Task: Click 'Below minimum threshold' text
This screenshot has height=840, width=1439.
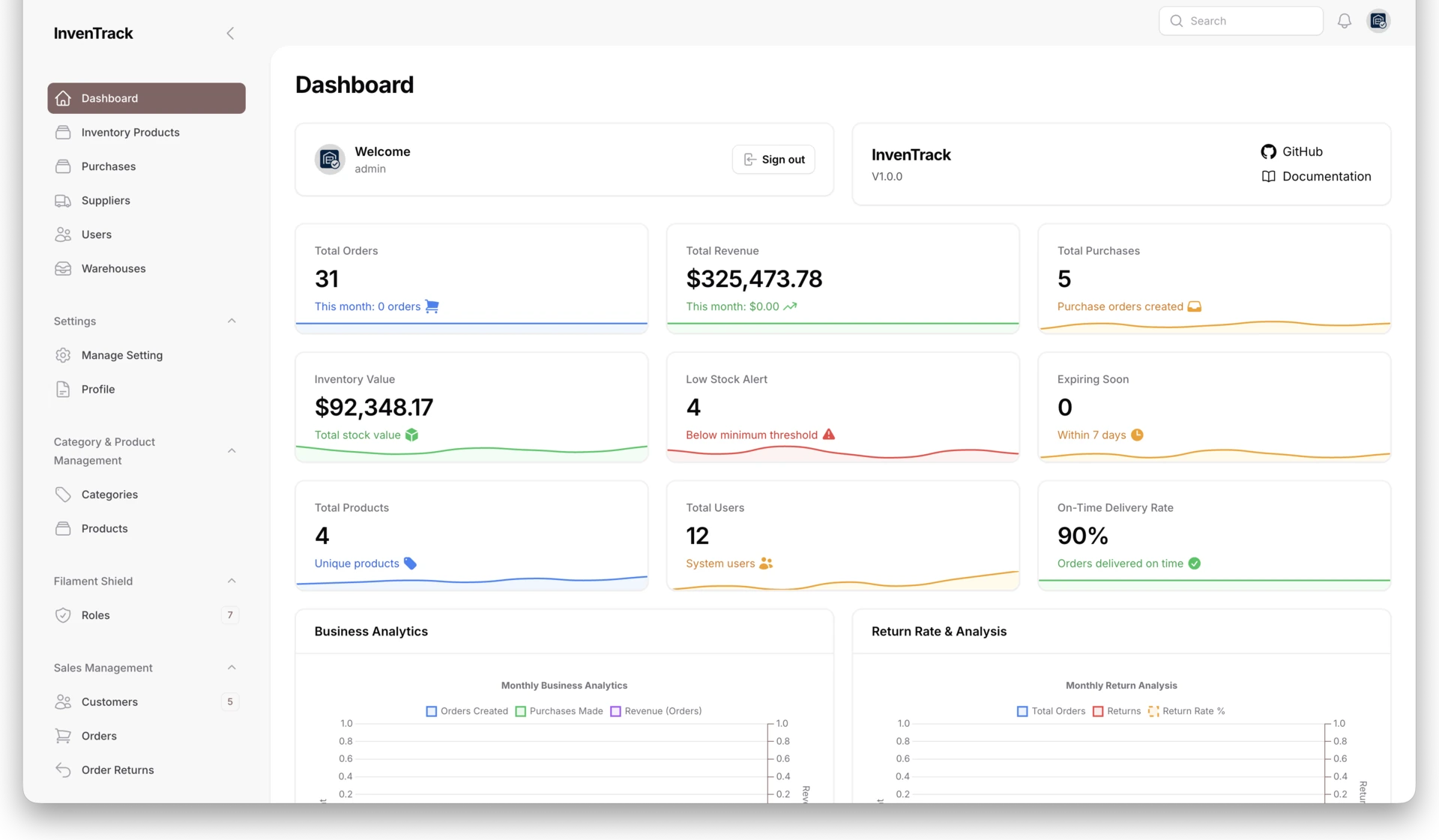Action: 752,435
